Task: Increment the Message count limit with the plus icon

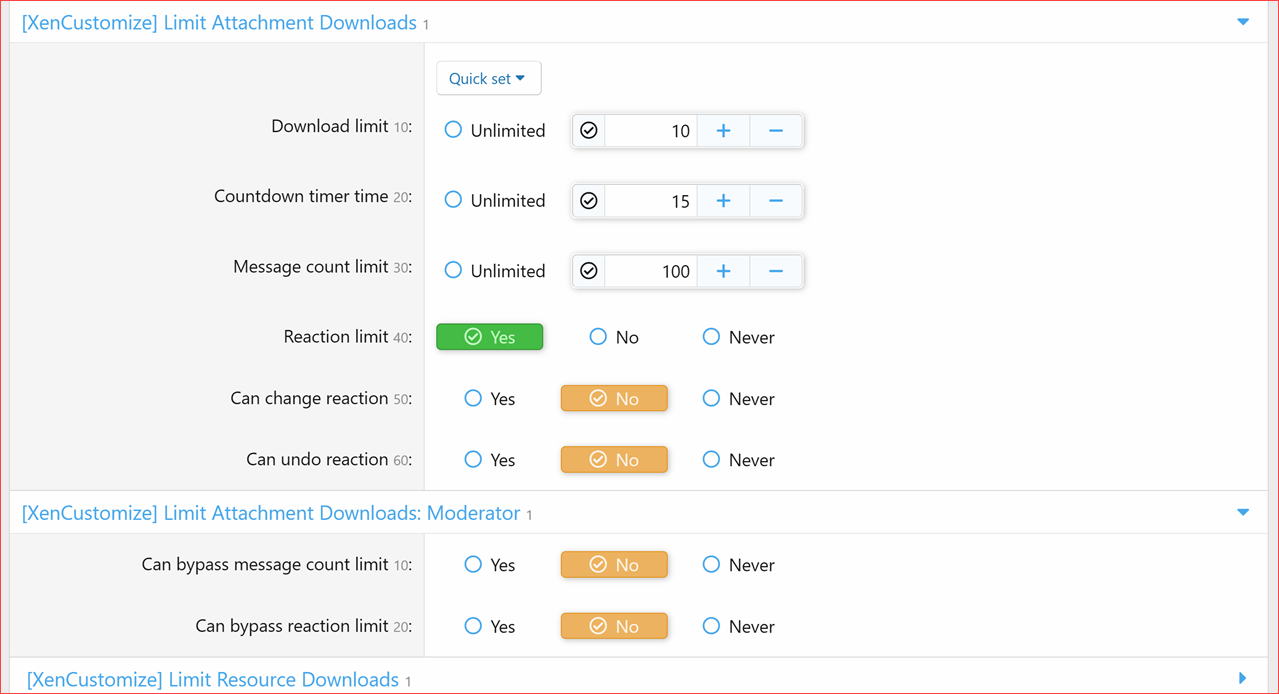Action: click(x=722, y=270)
